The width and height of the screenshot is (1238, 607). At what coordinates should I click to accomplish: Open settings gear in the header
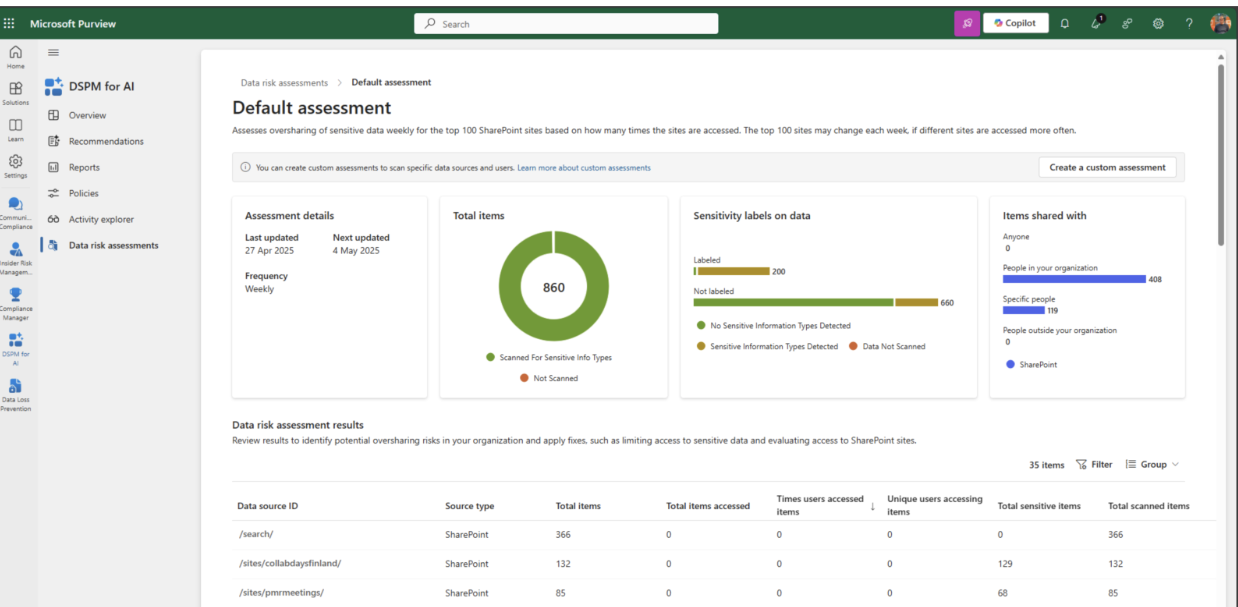pyautogui.click(x=1158, y=23)
